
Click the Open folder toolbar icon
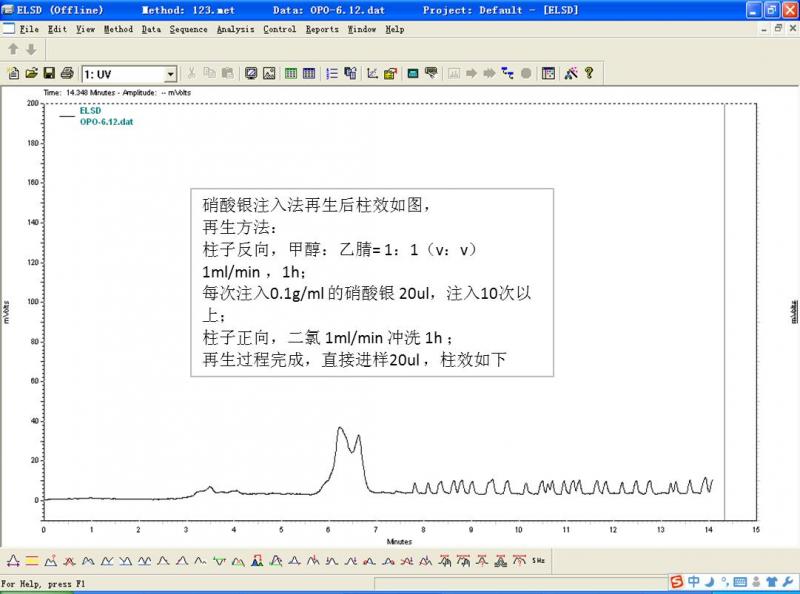point(31,73)
